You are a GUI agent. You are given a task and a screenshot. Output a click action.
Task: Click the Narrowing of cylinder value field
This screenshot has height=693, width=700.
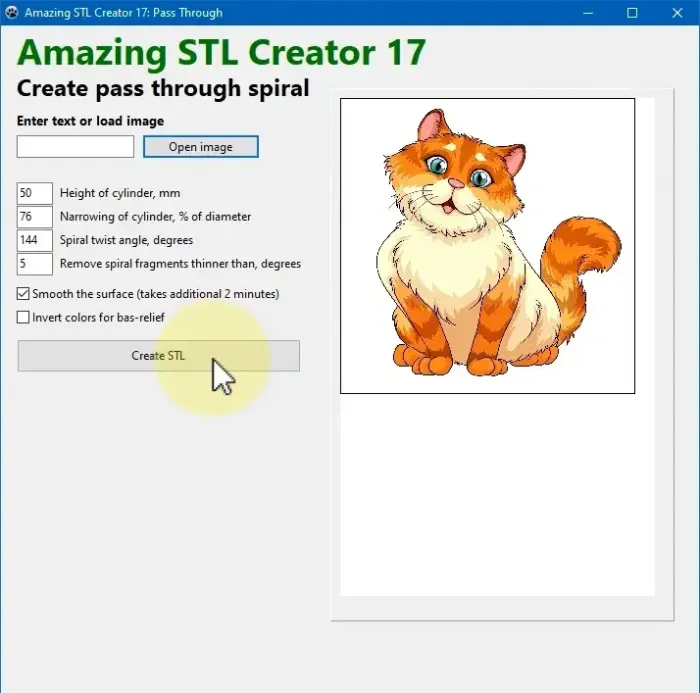pyautogui.click(x=35, y=217)
